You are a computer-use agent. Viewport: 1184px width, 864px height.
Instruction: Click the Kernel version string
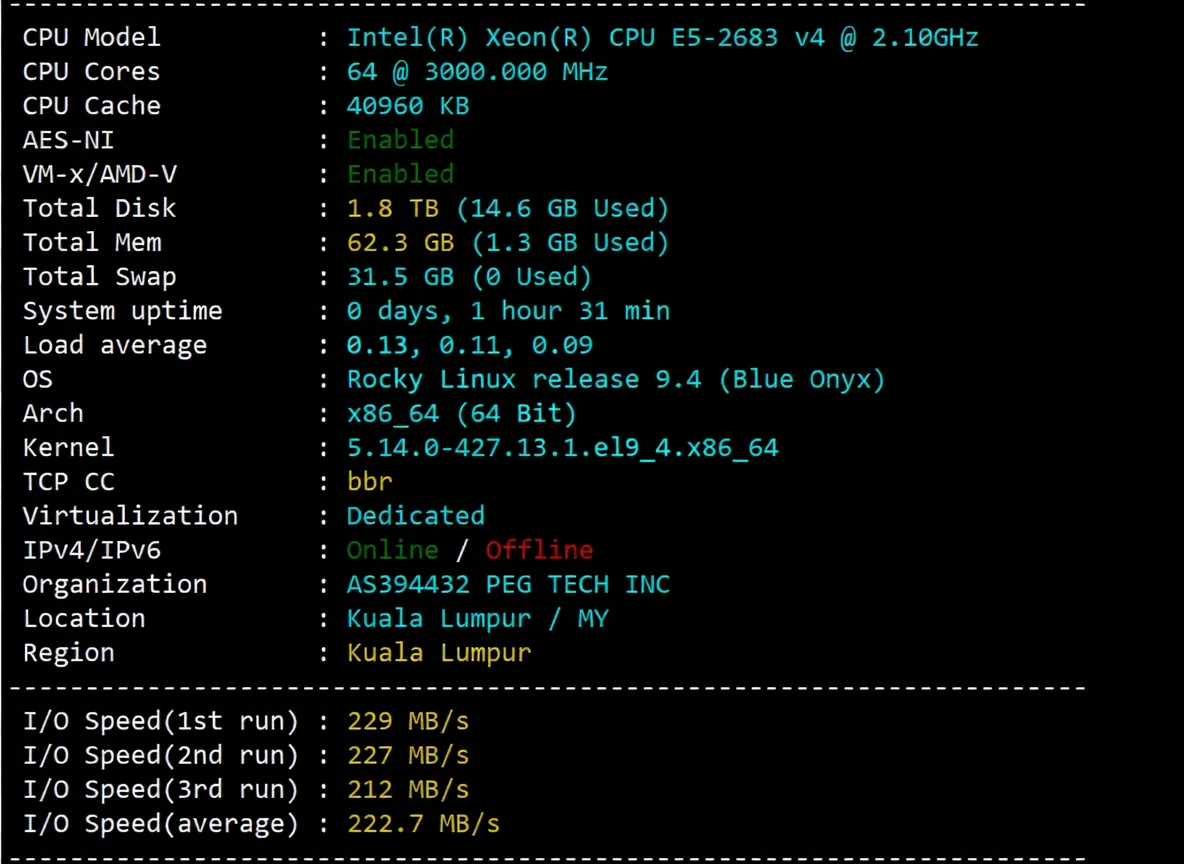pos(562,447)
